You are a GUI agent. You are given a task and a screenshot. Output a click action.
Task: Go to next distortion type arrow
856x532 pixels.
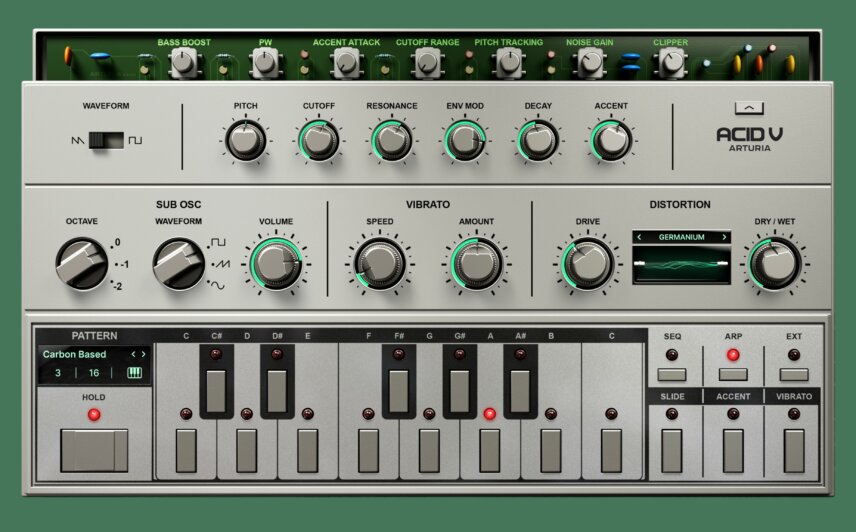(724, 237)
